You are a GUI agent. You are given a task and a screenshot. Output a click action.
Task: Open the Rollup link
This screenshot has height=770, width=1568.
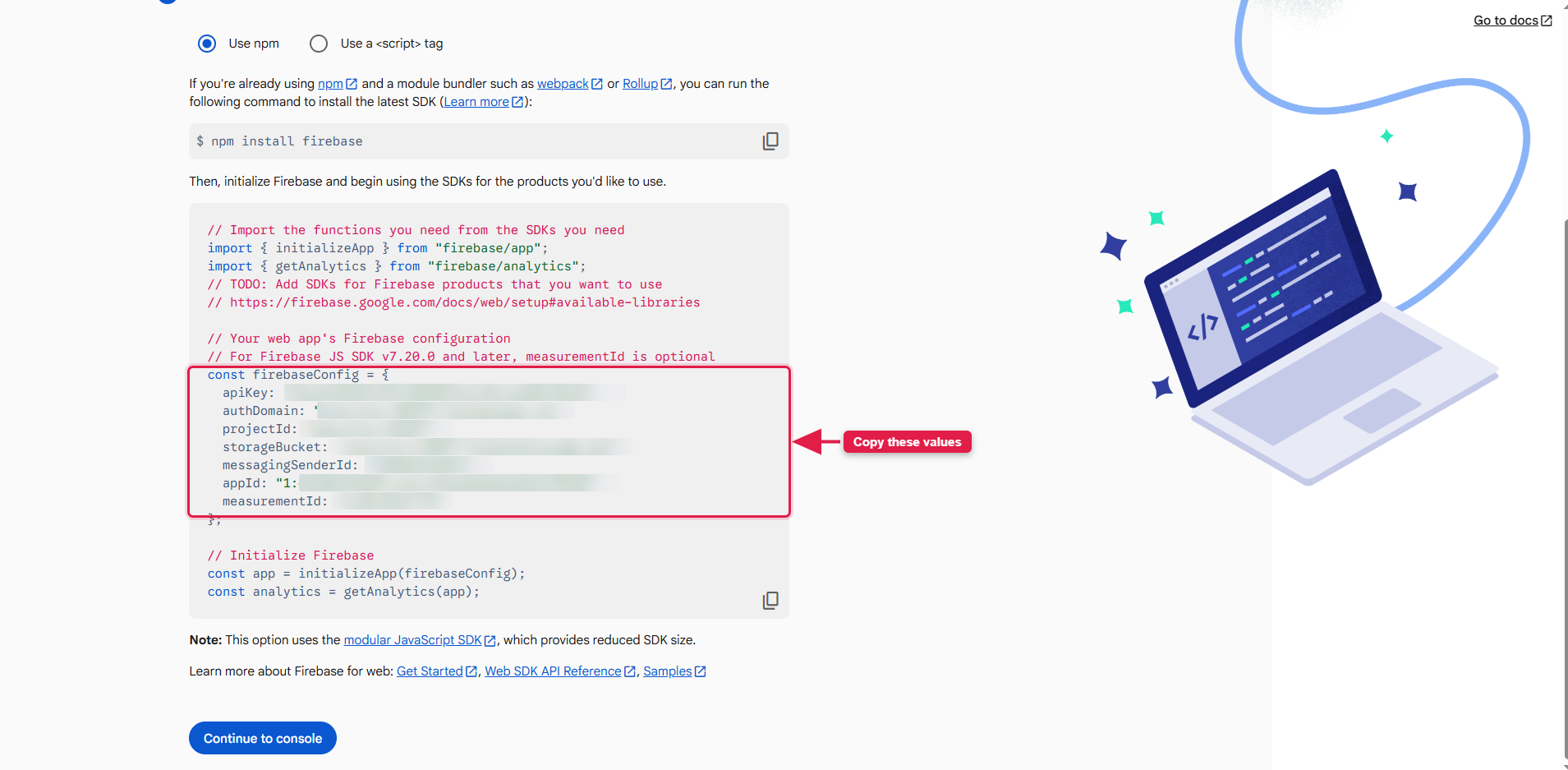click(640, 84)
